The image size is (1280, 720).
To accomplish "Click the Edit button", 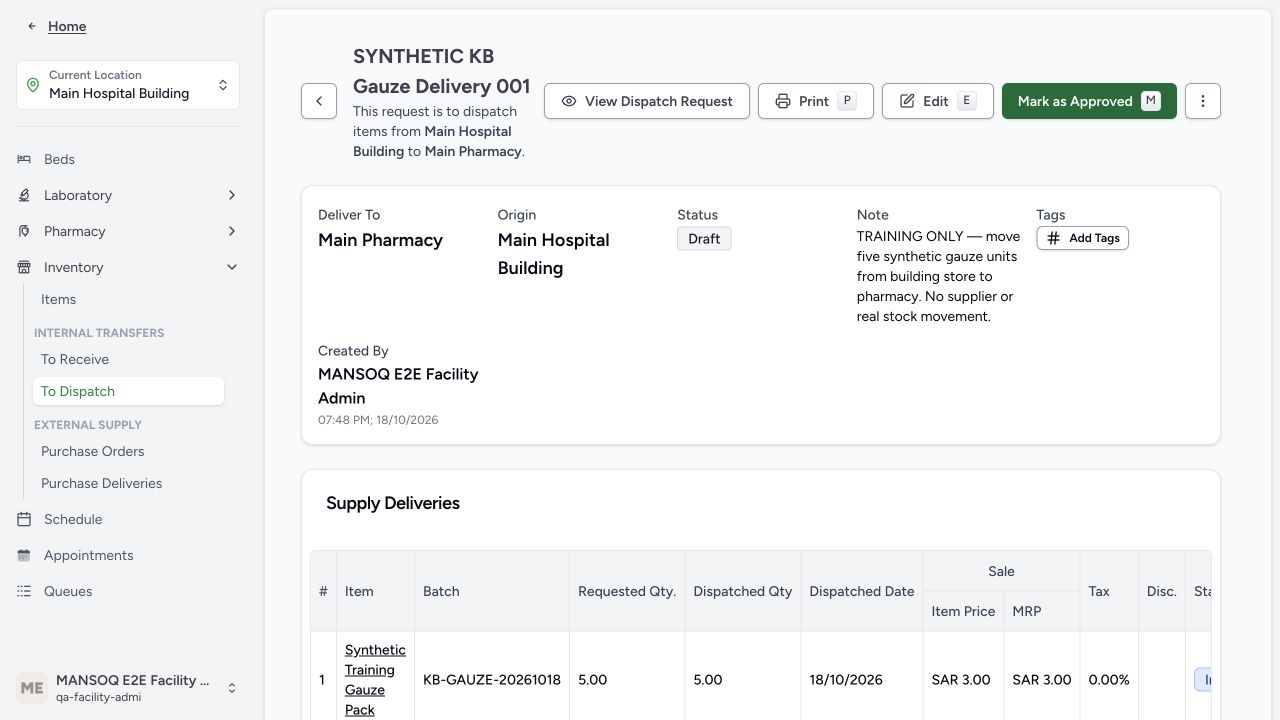I will [938, 101].
